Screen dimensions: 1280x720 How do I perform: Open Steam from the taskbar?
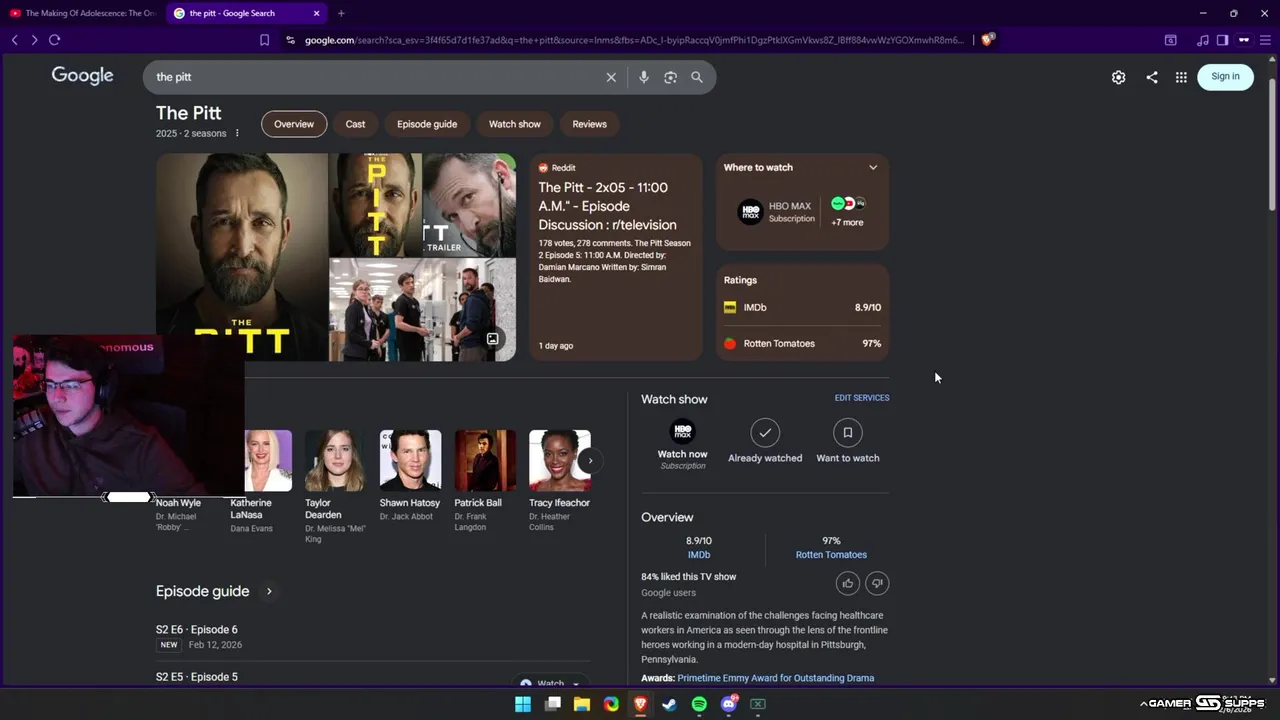coord(669,704)
